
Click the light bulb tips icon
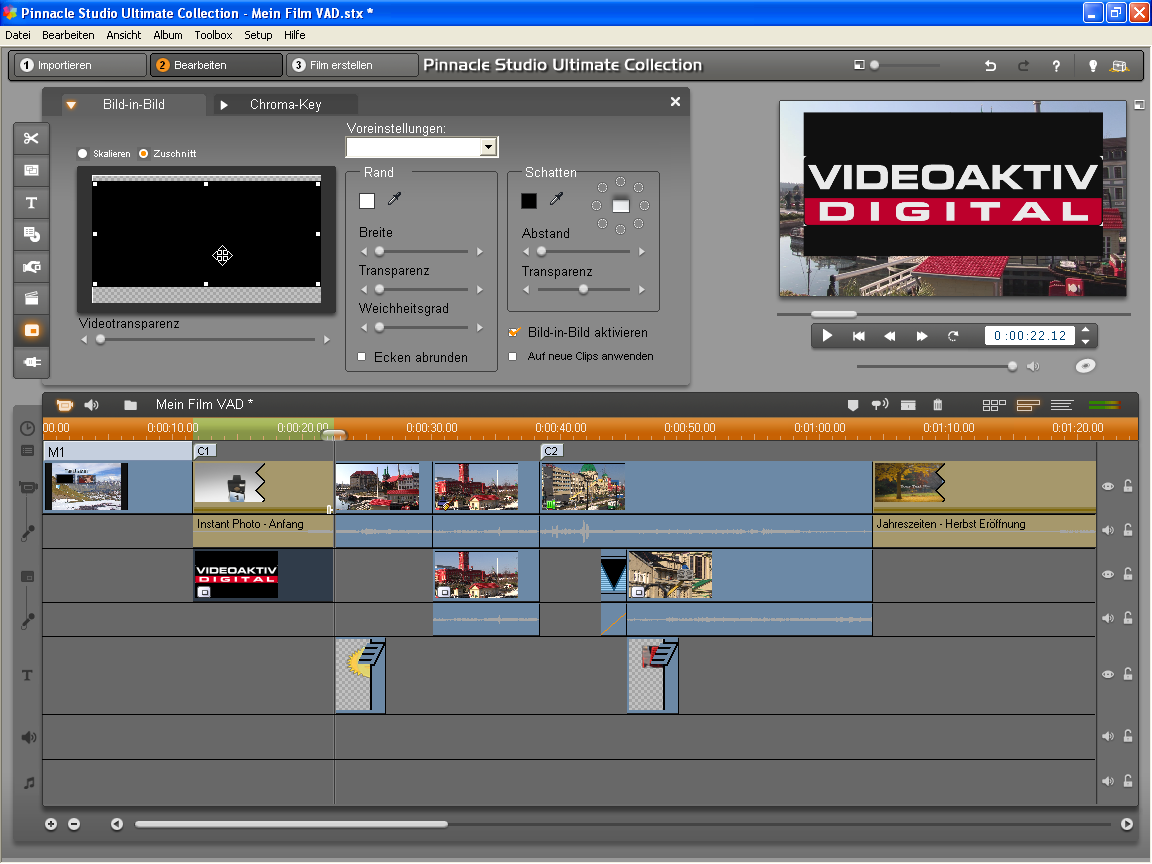pyautogui.click(x=1092, y=66)
